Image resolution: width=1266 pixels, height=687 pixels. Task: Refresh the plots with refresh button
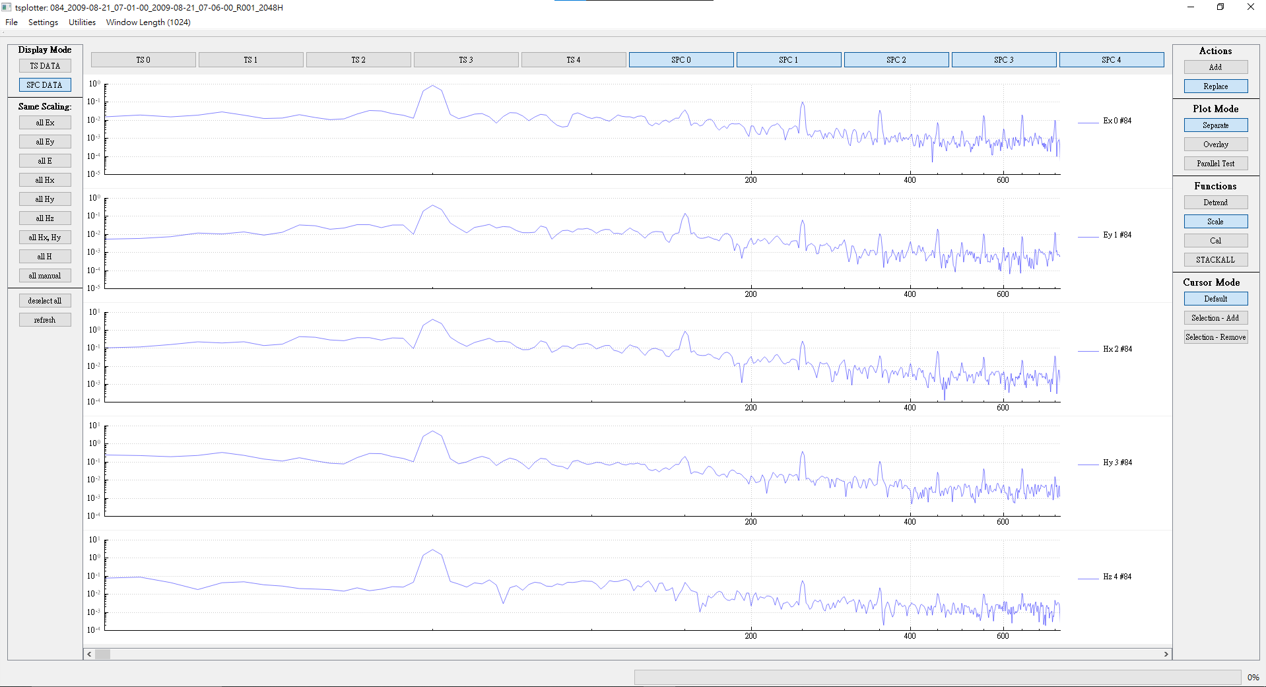click(45, 320)
